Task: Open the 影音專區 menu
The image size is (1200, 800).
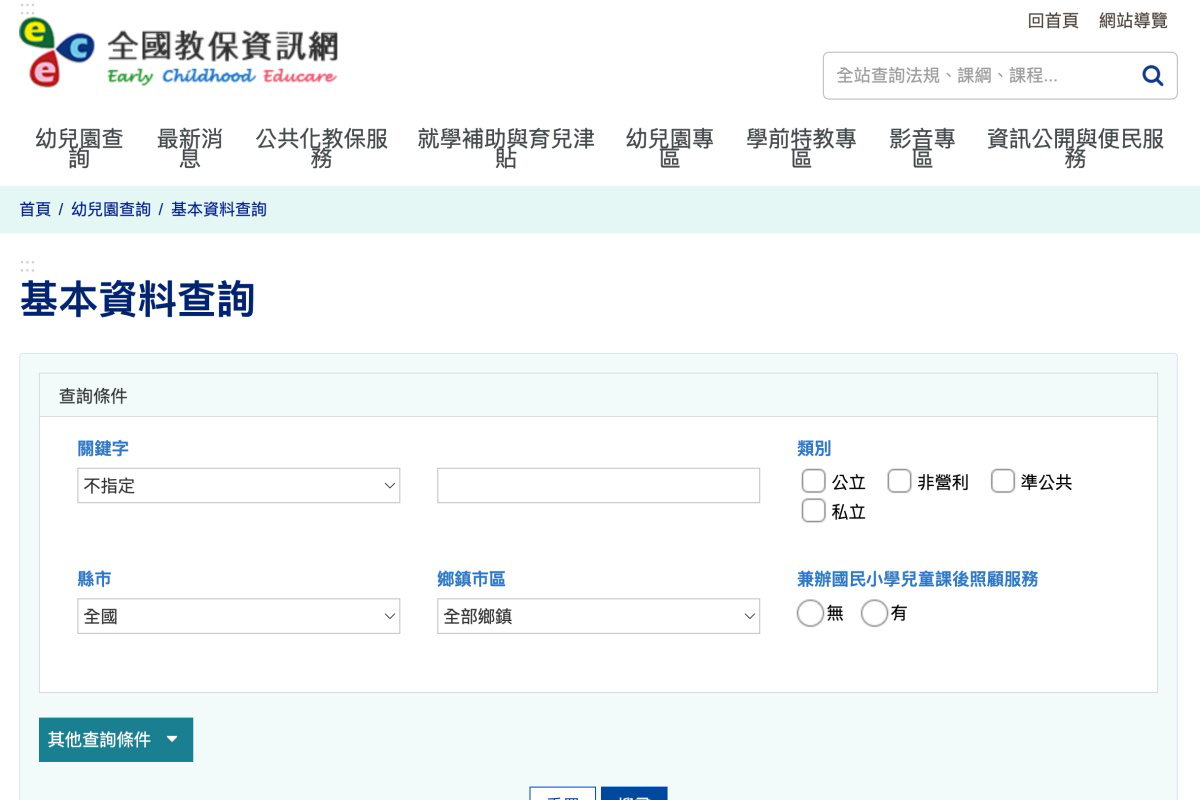Action: click(922, 148)
